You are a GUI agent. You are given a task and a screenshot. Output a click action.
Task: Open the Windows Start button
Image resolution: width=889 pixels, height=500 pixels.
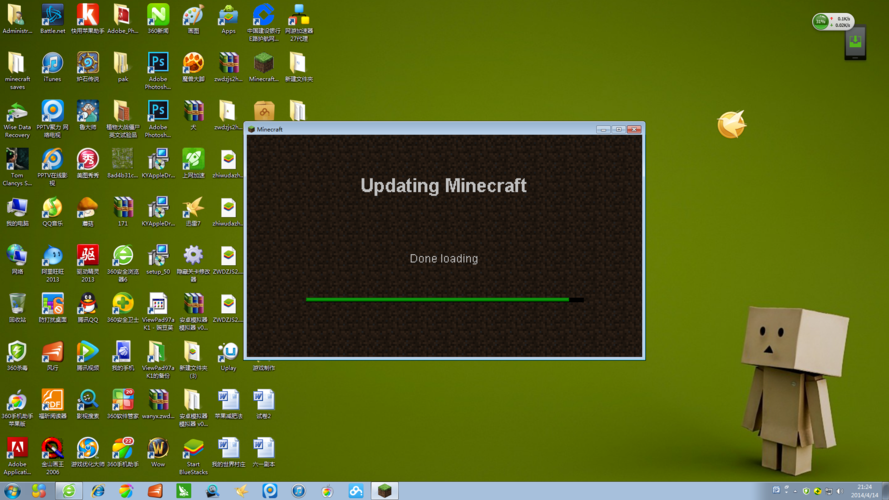coord(12,491)
